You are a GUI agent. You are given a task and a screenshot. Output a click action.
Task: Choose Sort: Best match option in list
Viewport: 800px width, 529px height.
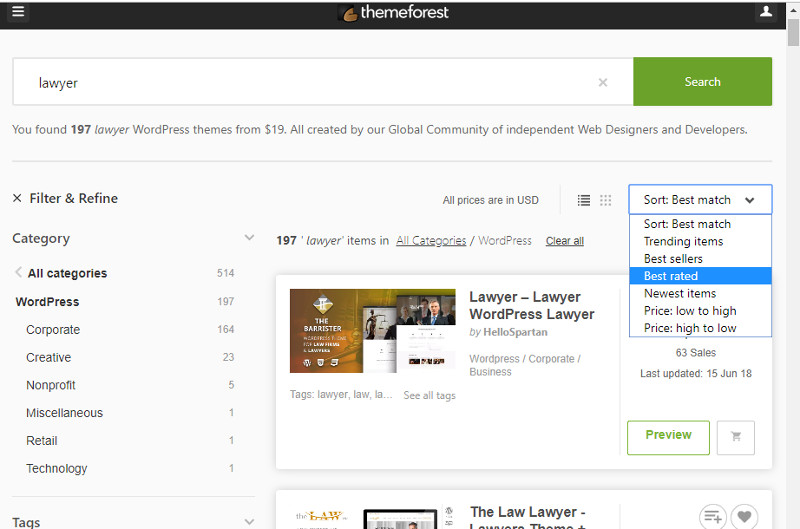[700, 224]
